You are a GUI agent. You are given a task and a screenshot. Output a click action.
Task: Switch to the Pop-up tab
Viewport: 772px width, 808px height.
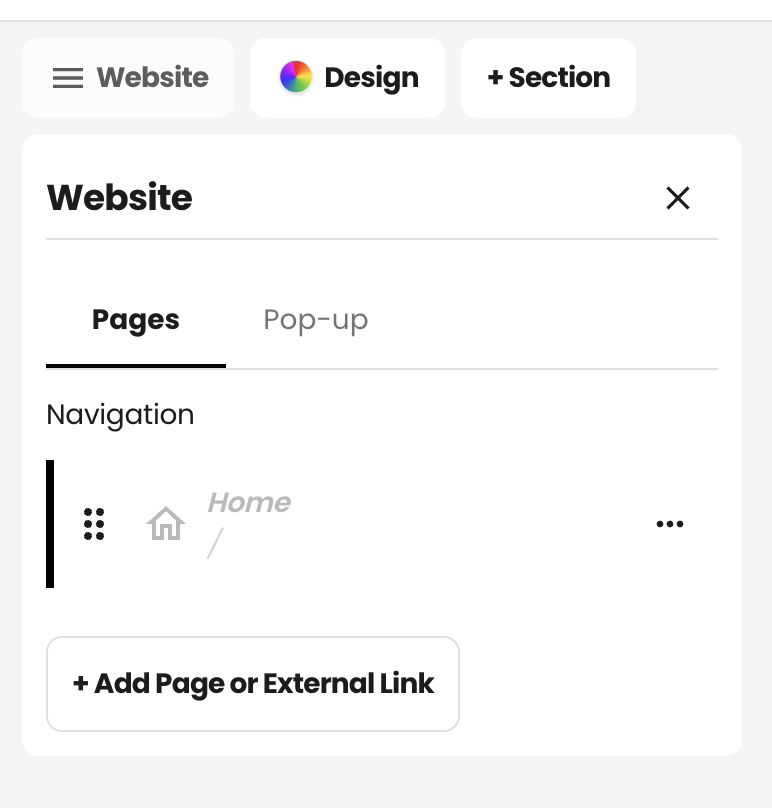coord(316,319)
